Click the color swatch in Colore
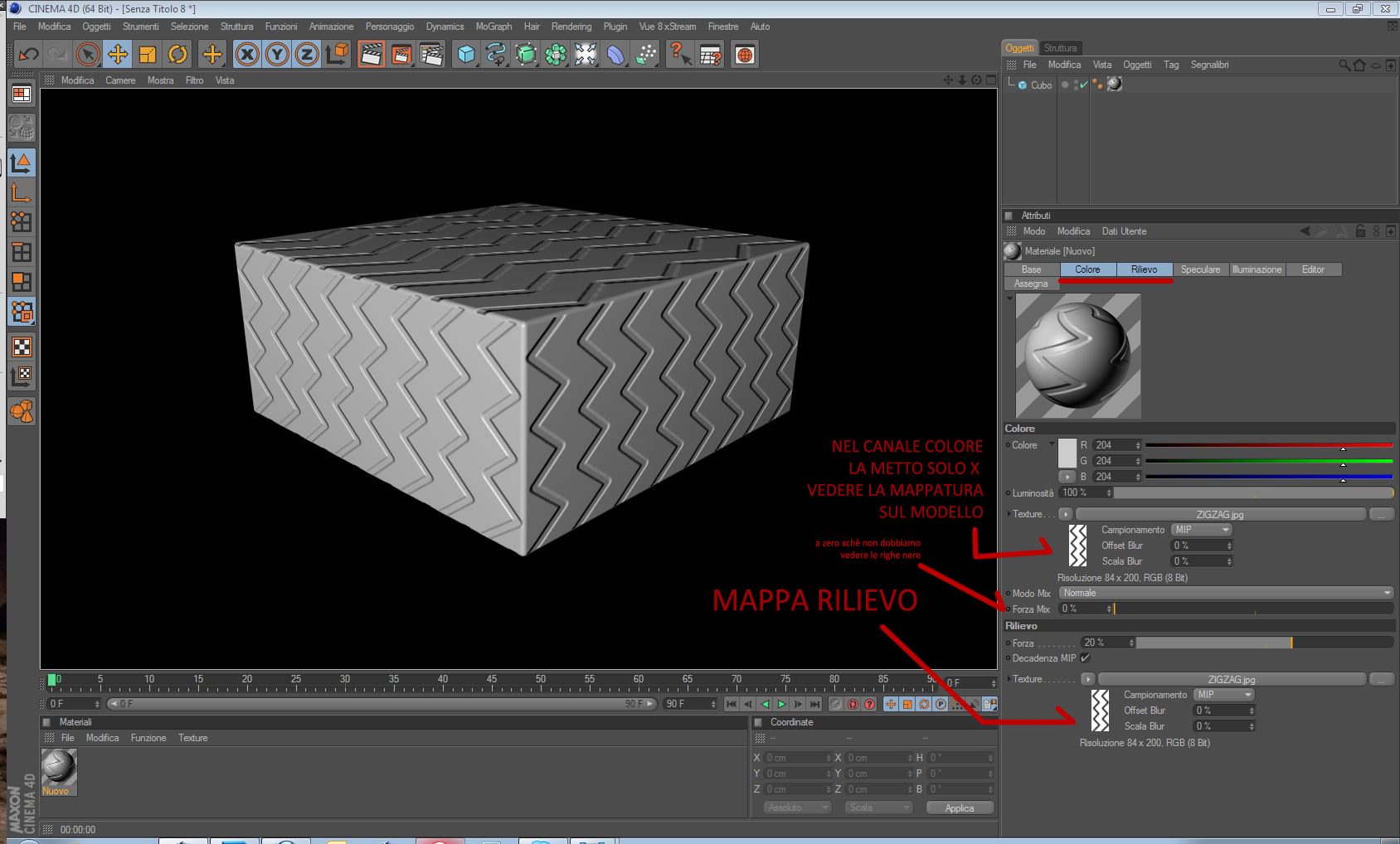The width and height of the screenshot is (1400, 844). (1067, 453)
